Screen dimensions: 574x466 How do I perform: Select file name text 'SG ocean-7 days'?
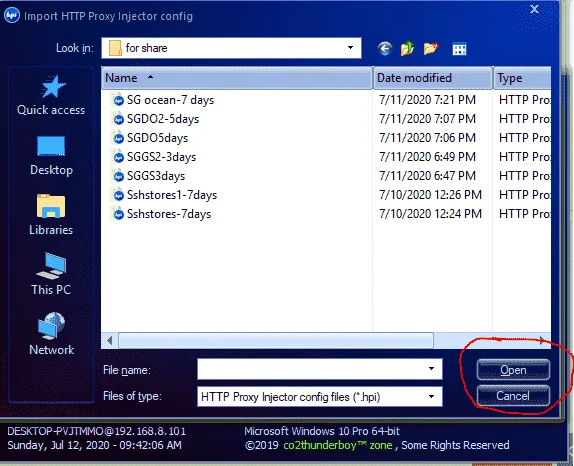pos(170,100)
